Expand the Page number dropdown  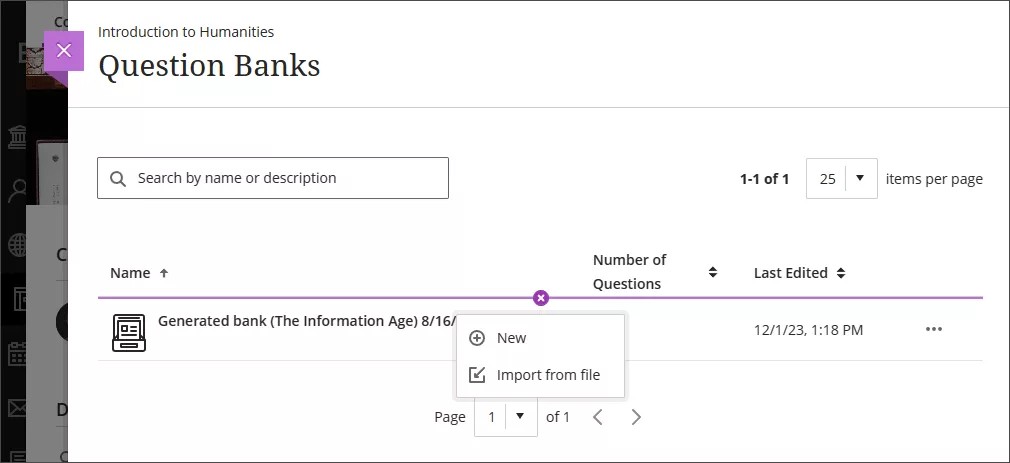[505, 417]
